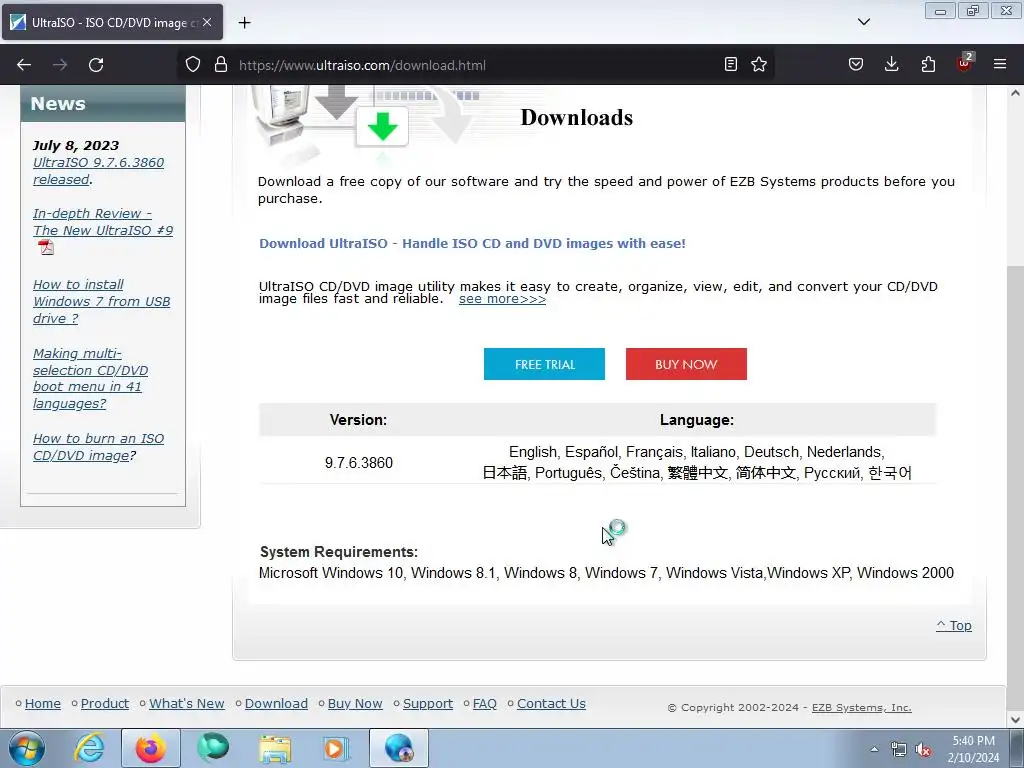Open a new tab with the plus button
Screen dimensions: 1024x768
tap(244, 22)
